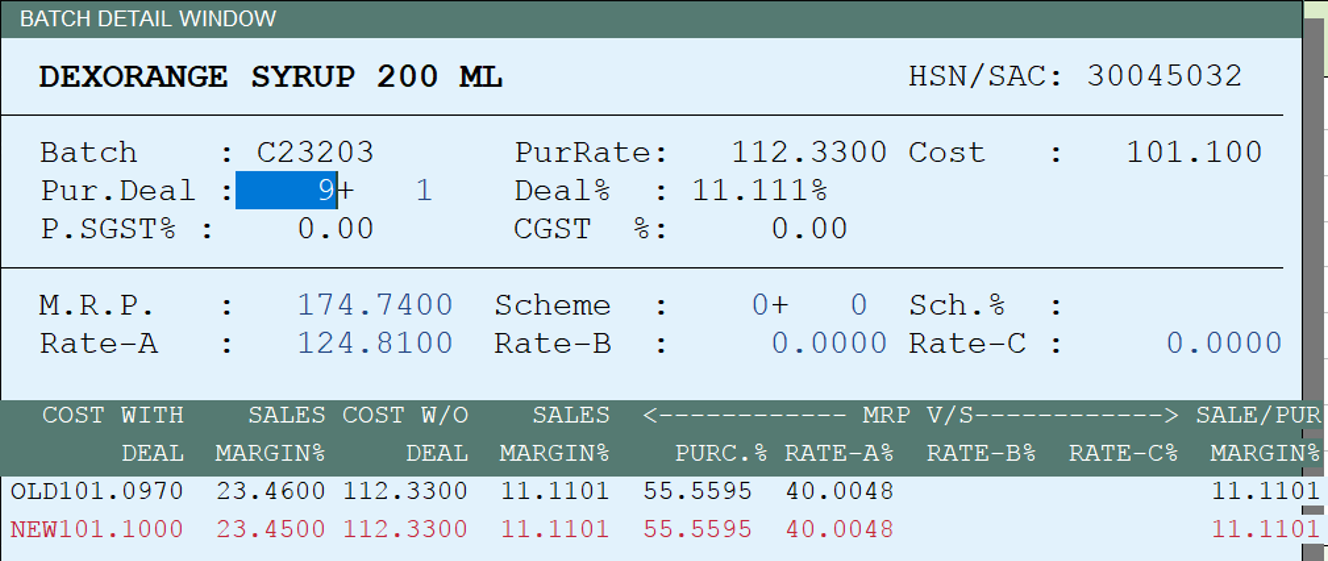Select the Rate-B value field
1328x561 pixels.
tap(829, 343)
